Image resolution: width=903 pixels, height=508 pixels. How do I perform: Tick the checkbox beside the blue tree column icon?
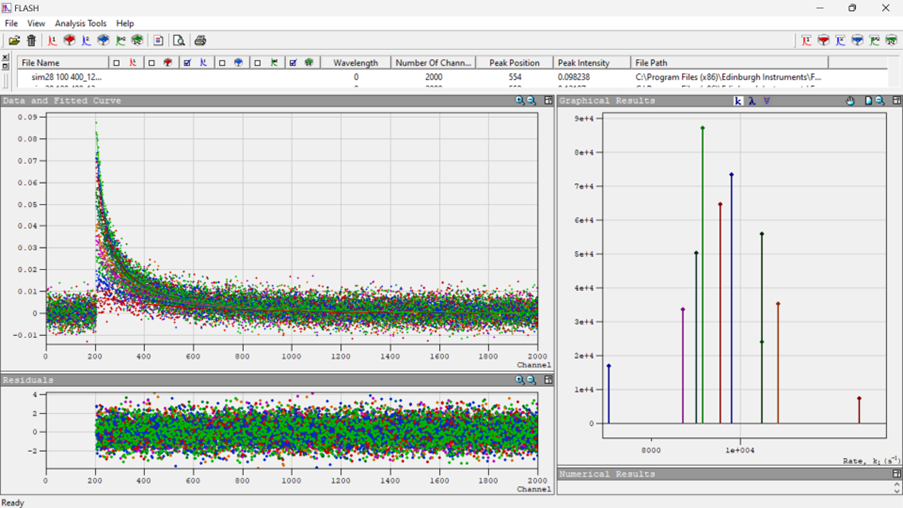(222, 63)
